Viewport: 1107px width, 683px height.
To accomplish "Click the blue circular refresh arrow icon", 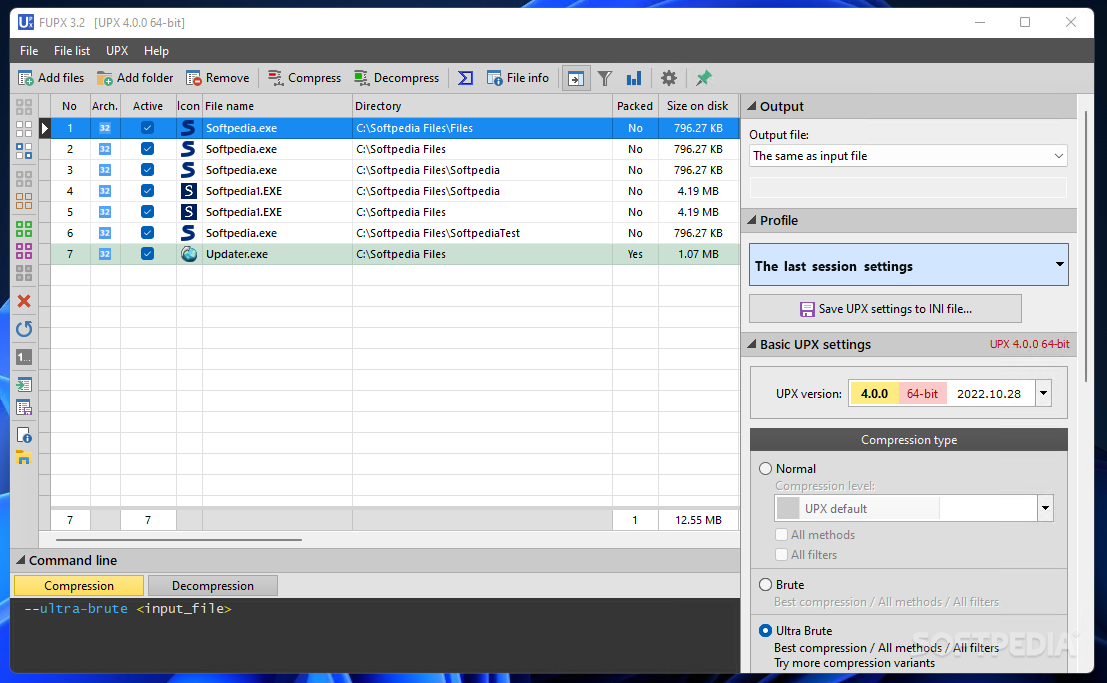I will pyautogui.click(x=24, y=328).
